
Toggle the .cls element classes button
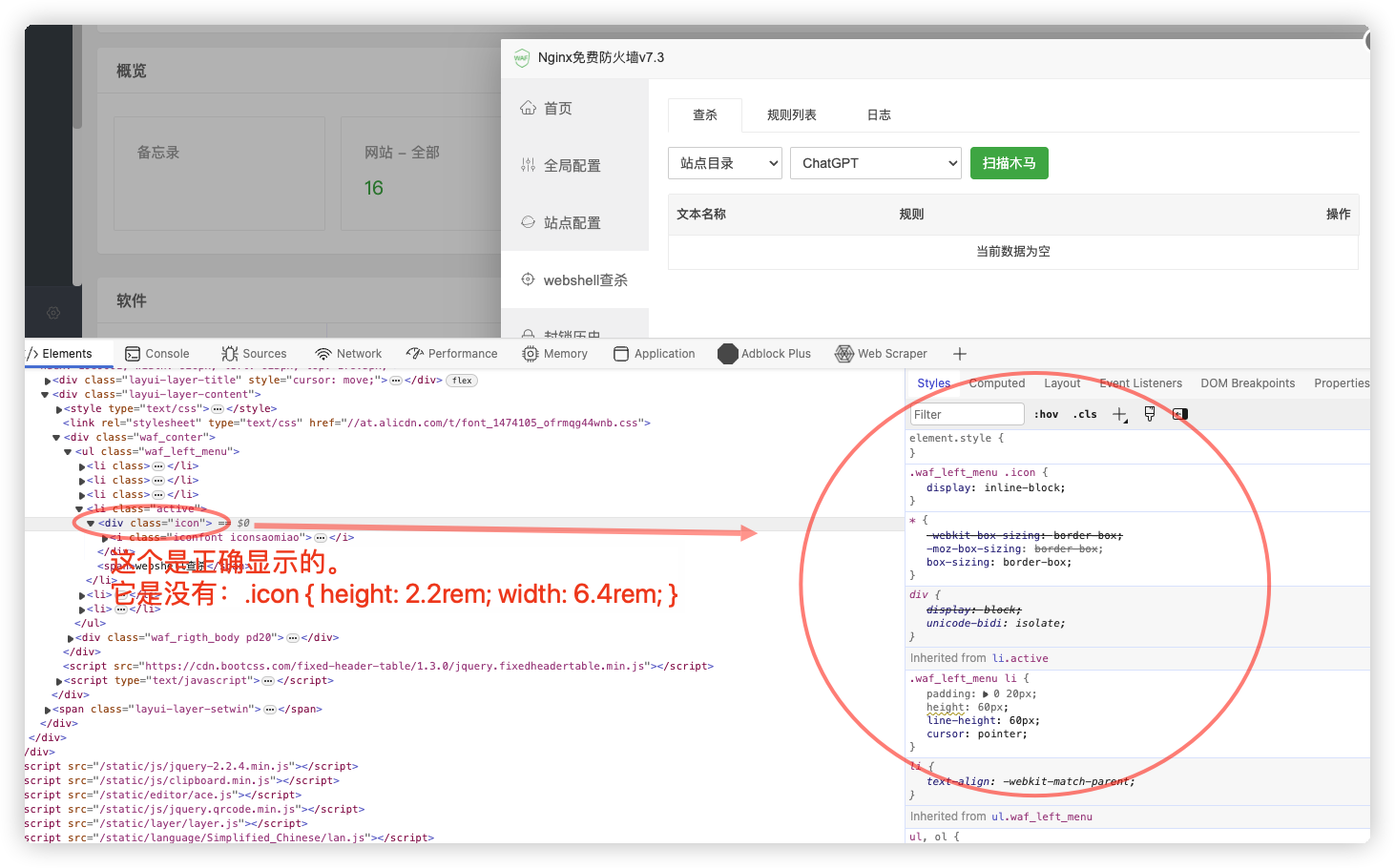coord(1085,414)
